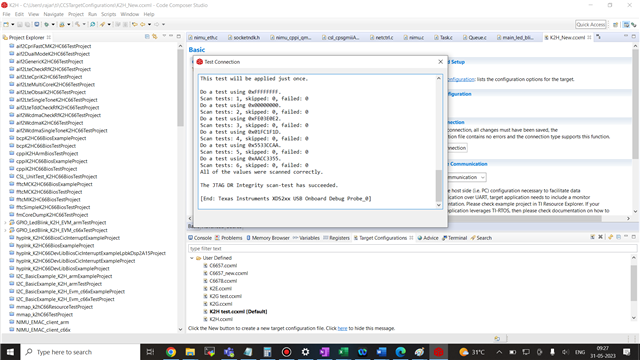Click the Search magnifier toolbar icon
Screen dimensions: 640x360
[x=93, y=24]
